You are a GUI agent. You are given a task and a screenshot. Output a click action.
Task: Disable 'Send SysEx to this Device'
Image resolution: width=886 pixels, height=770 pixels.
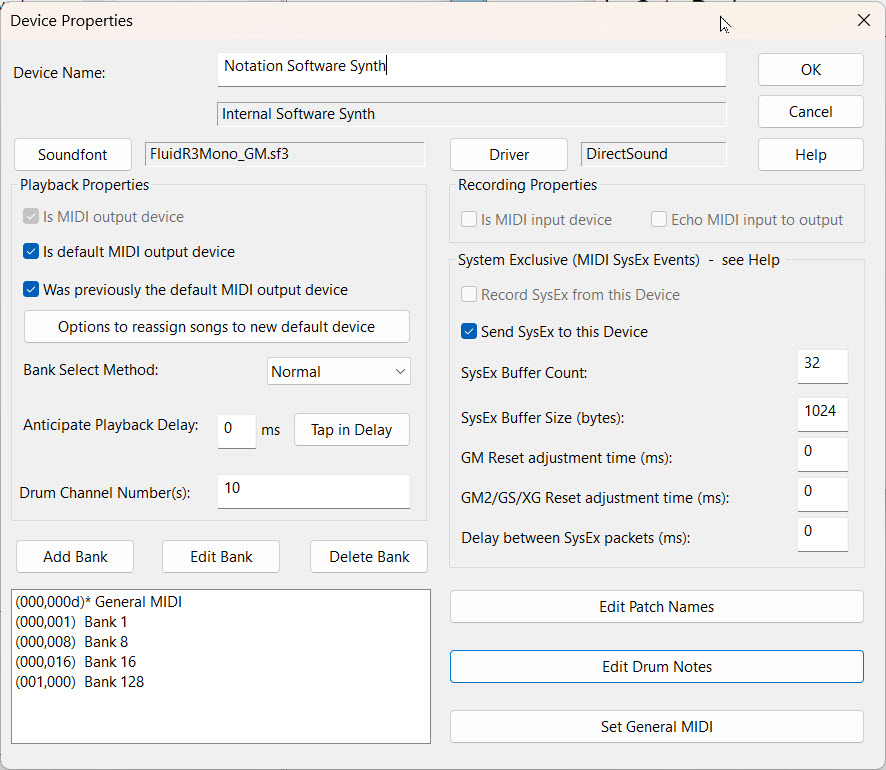(469, 332)
